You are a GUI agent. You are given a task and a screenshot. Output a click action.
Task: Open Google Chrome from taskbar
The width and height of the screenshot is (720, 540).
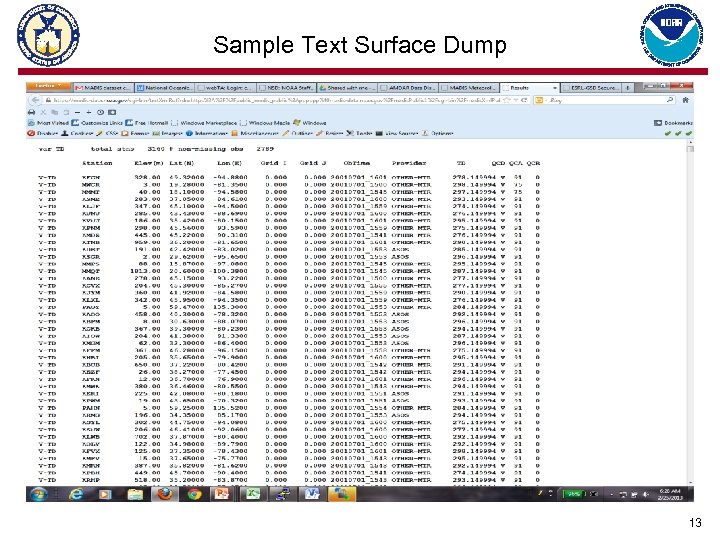[195, 494]
